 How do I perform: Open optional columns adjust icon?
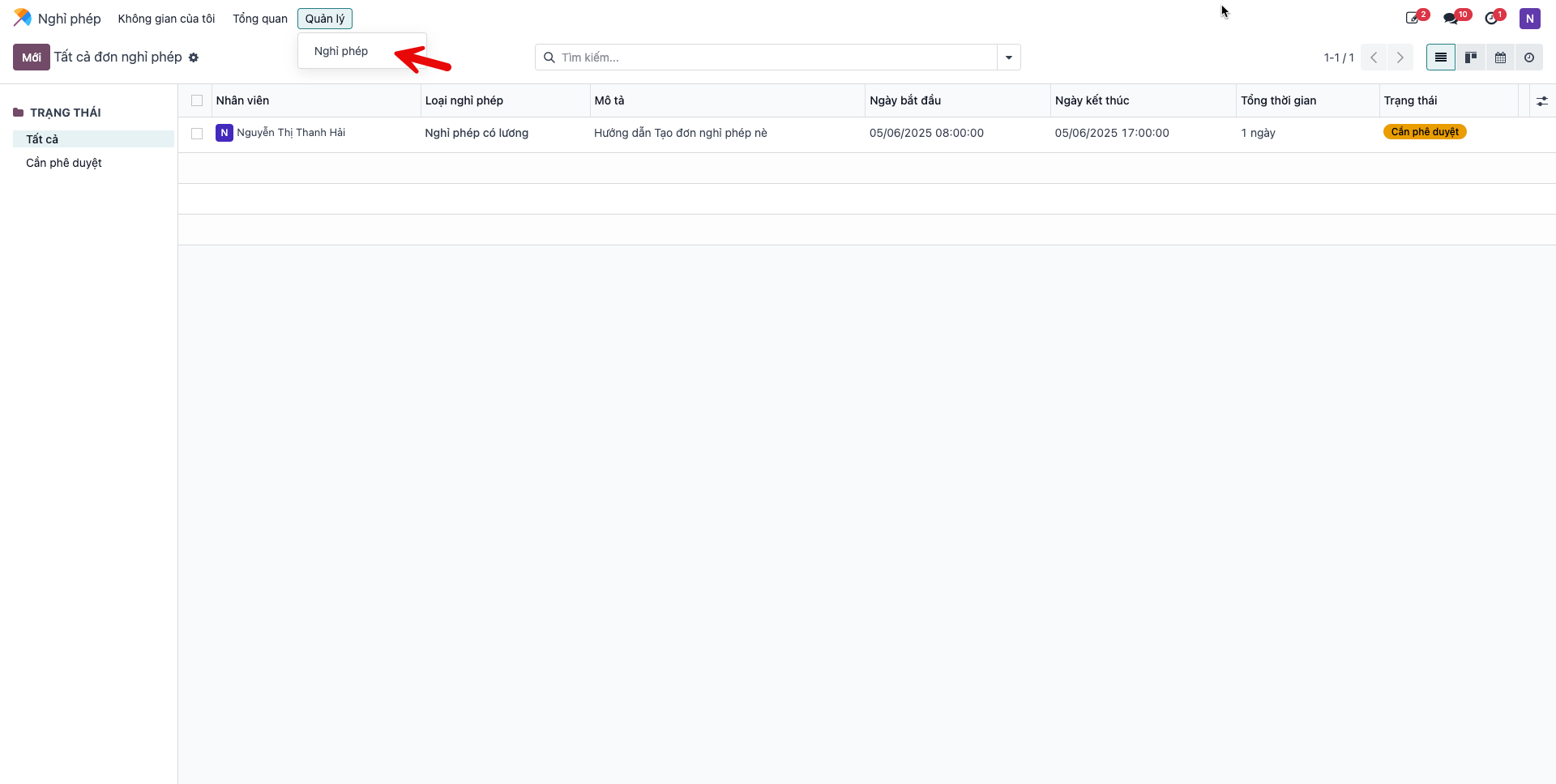(x=1541, y=101)
